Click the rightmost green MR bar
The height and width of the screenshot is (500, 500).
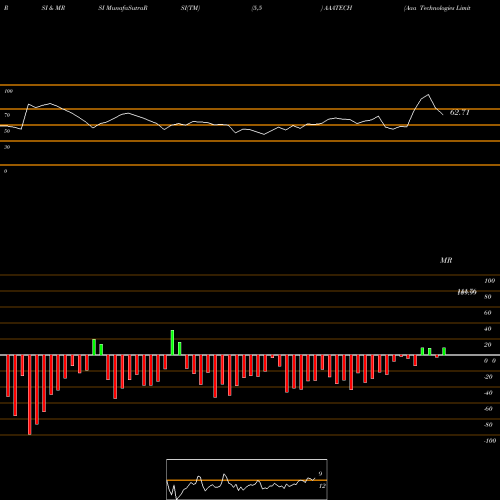click(x=444, y=351)
